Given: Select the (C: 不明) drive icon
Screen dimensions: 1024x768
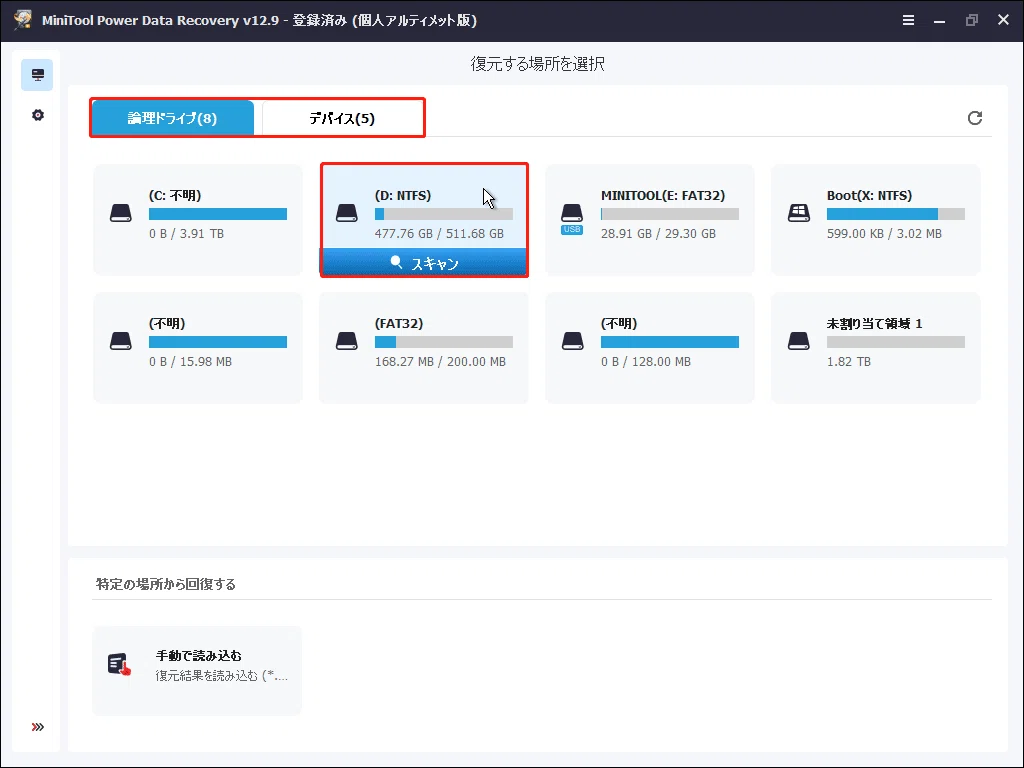Looking at the screenshot, I should pos(121,213).
